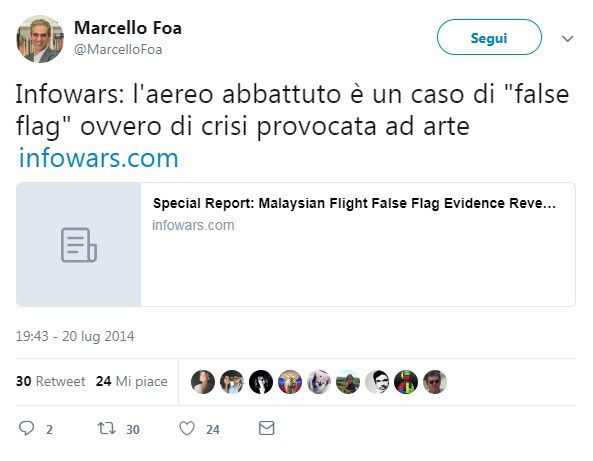View the 24 Mi piace list
The image size is (593, 461).
131,381
